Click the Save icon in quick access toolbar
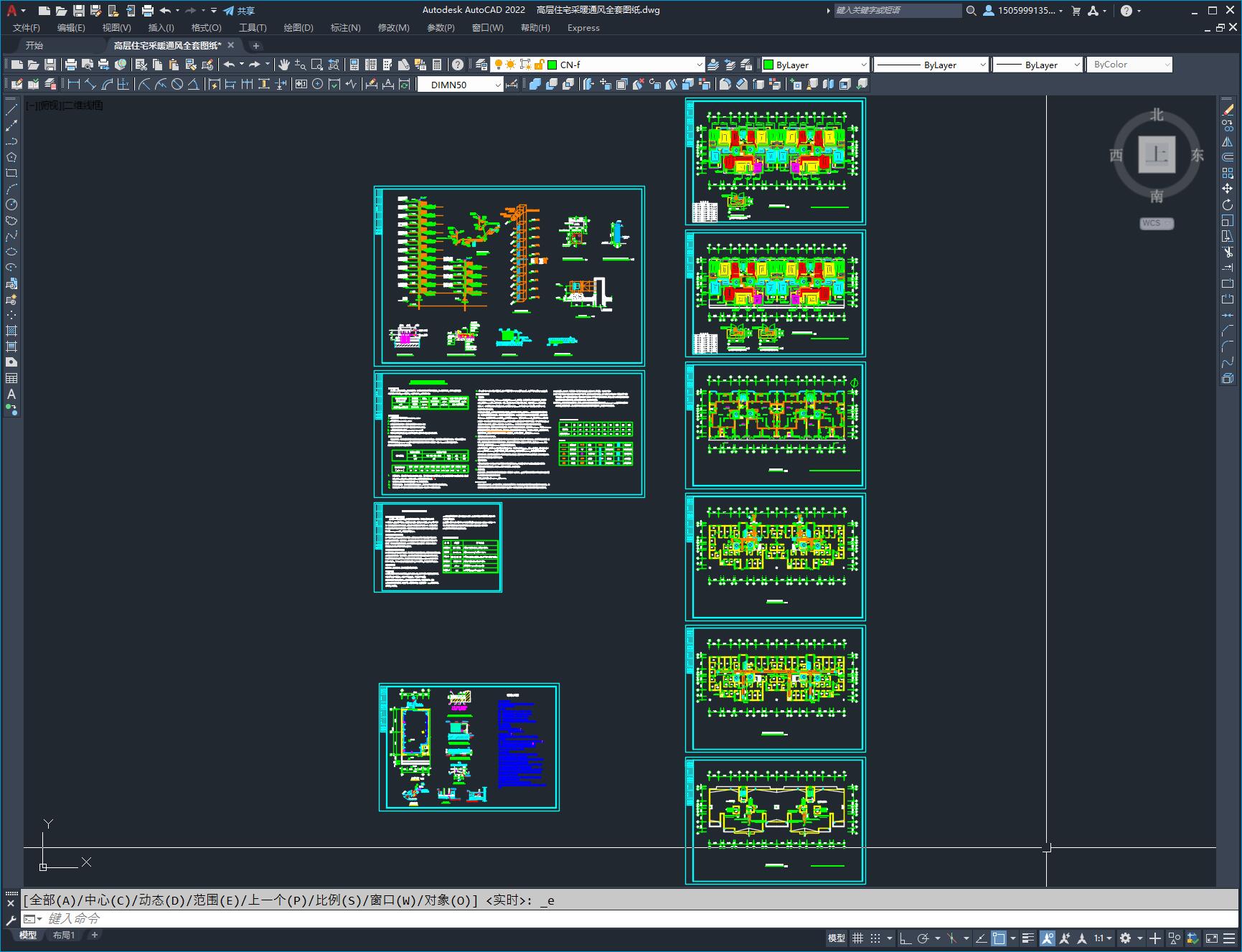This screenshot has width=1242, height=952. 79,11
